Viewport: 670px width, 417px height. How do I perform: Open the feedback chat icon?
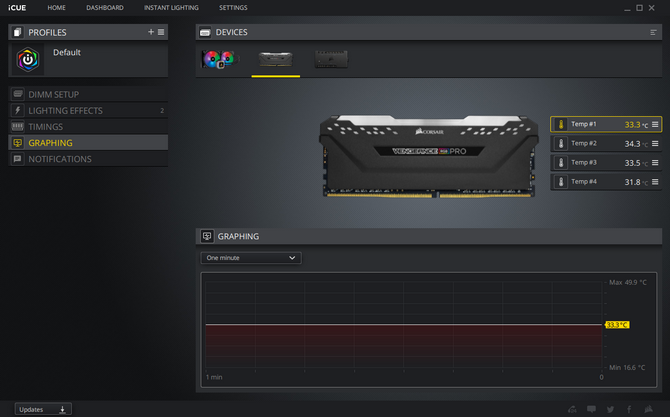(x=591, y=409)
